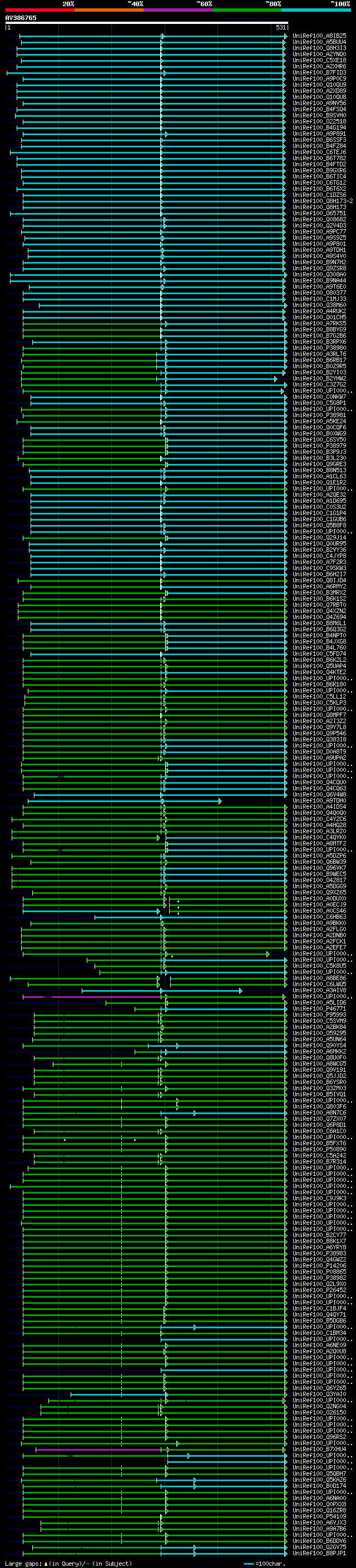Select the label UniRef100_A0DUX0
Screen dimensions: 356x1568
coord(319,898)
